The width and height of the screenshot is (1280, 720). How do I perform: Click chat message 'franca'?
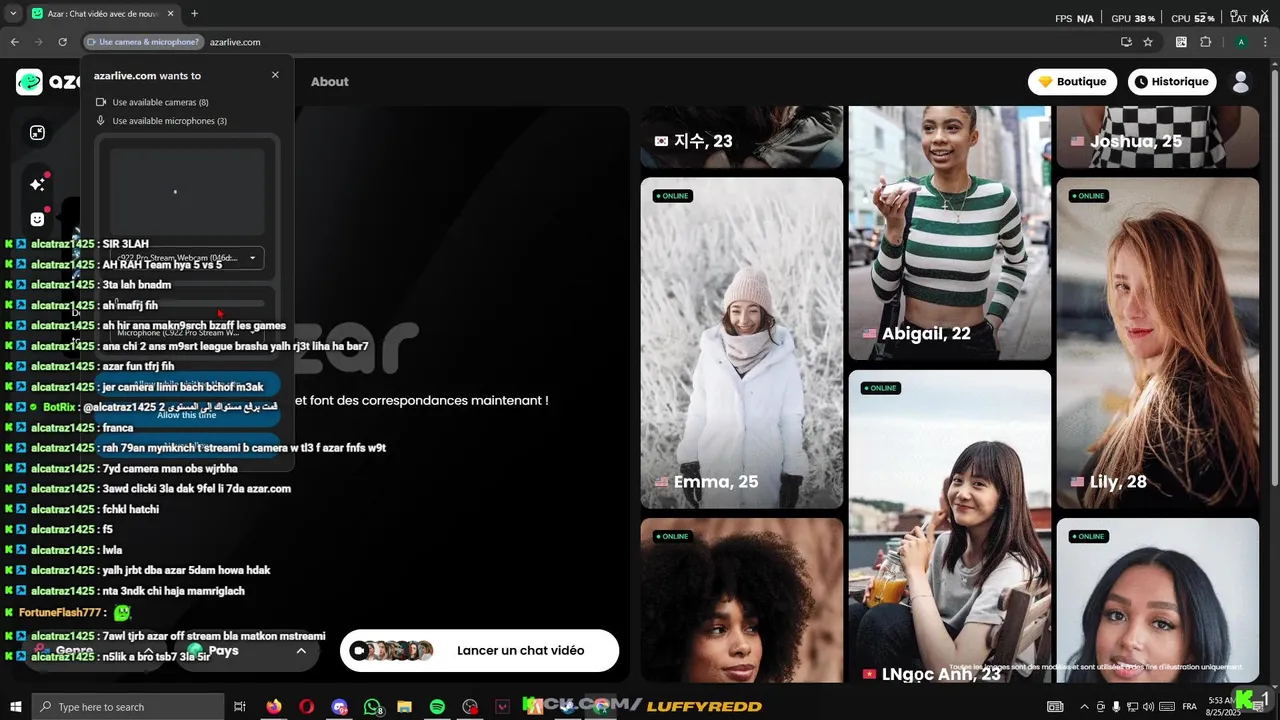click(118, 427)
